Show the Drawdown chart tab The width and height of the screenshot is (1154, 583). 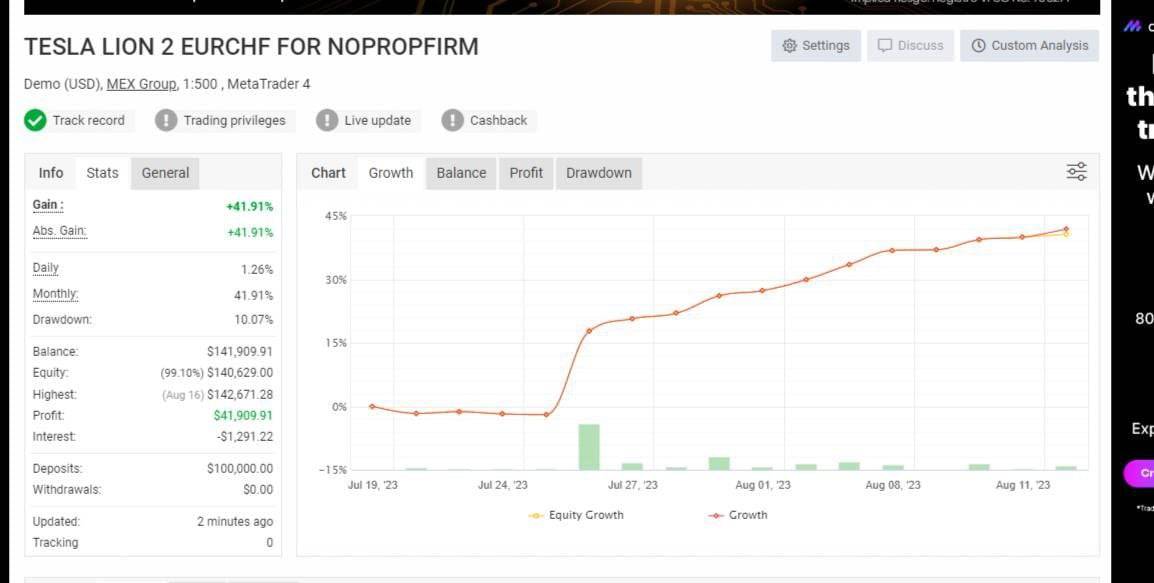[x=598, y=173]
